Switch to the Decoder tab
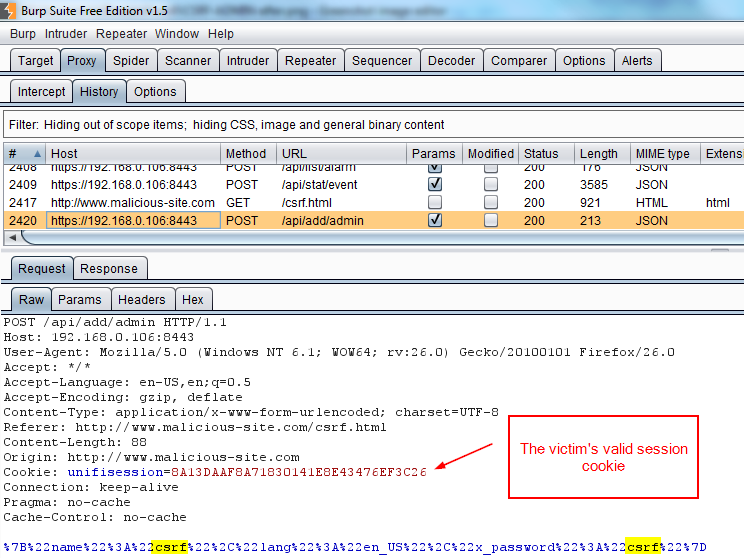 (x=451, y=61)
